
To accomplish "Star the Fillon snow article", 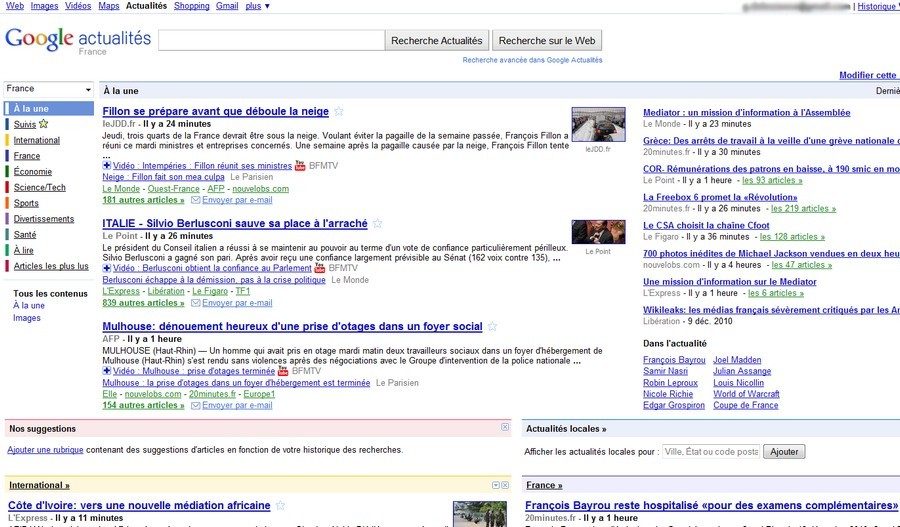I will (x=339, y=112).
